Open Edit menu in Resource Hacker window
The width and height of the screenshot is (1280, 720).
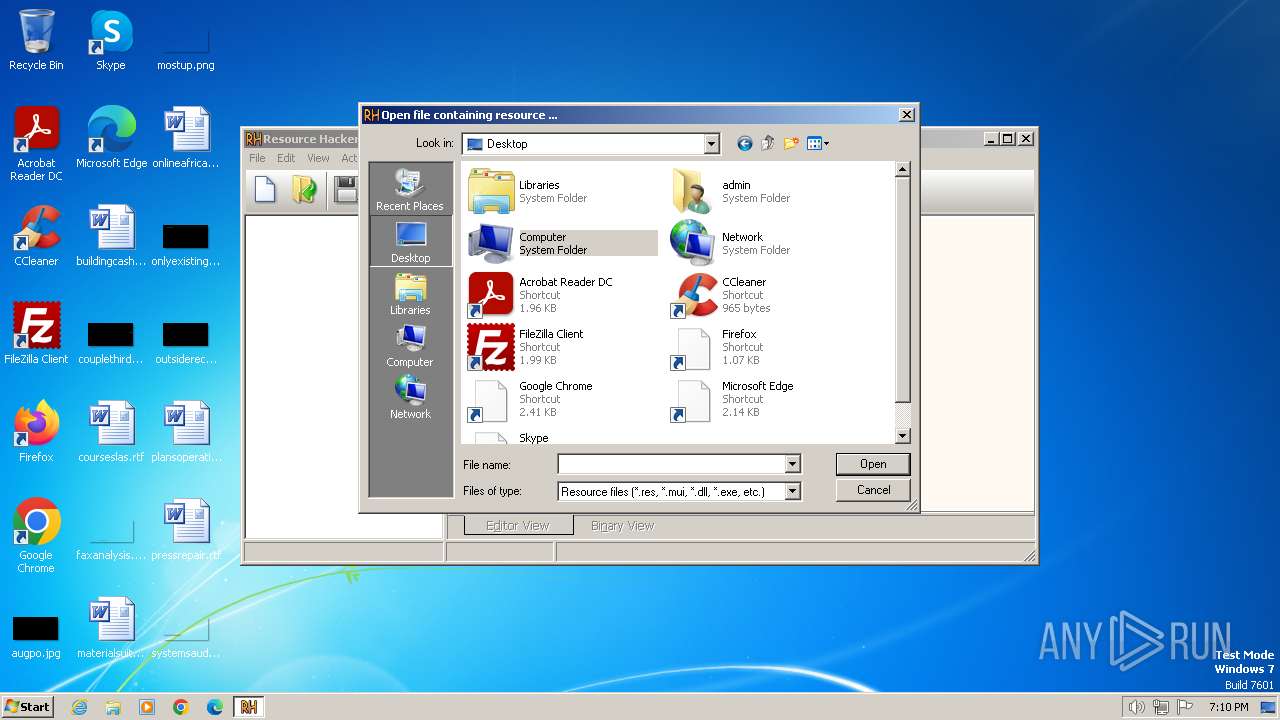point(286,158)
